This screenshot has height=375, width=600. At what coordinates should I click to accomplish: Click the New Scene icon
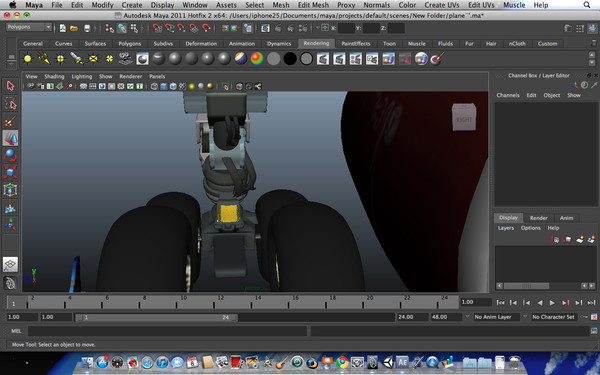tap(62, 28)
